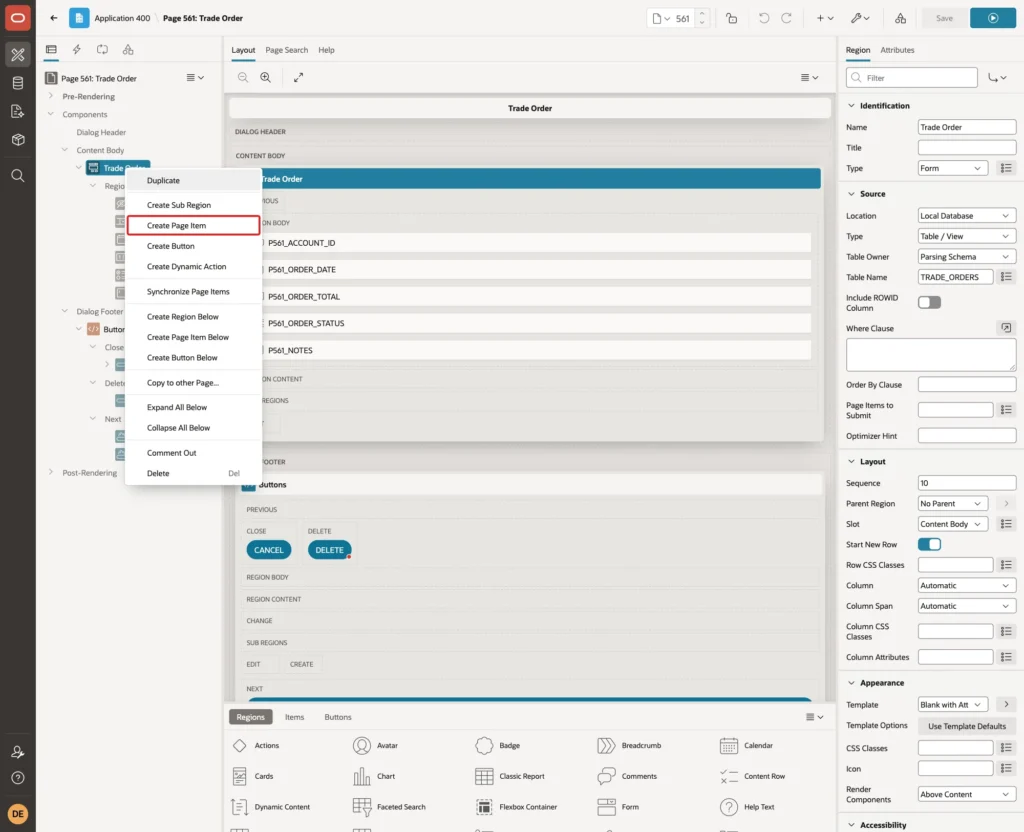Click Use Template Defaults button

[967, 726]
